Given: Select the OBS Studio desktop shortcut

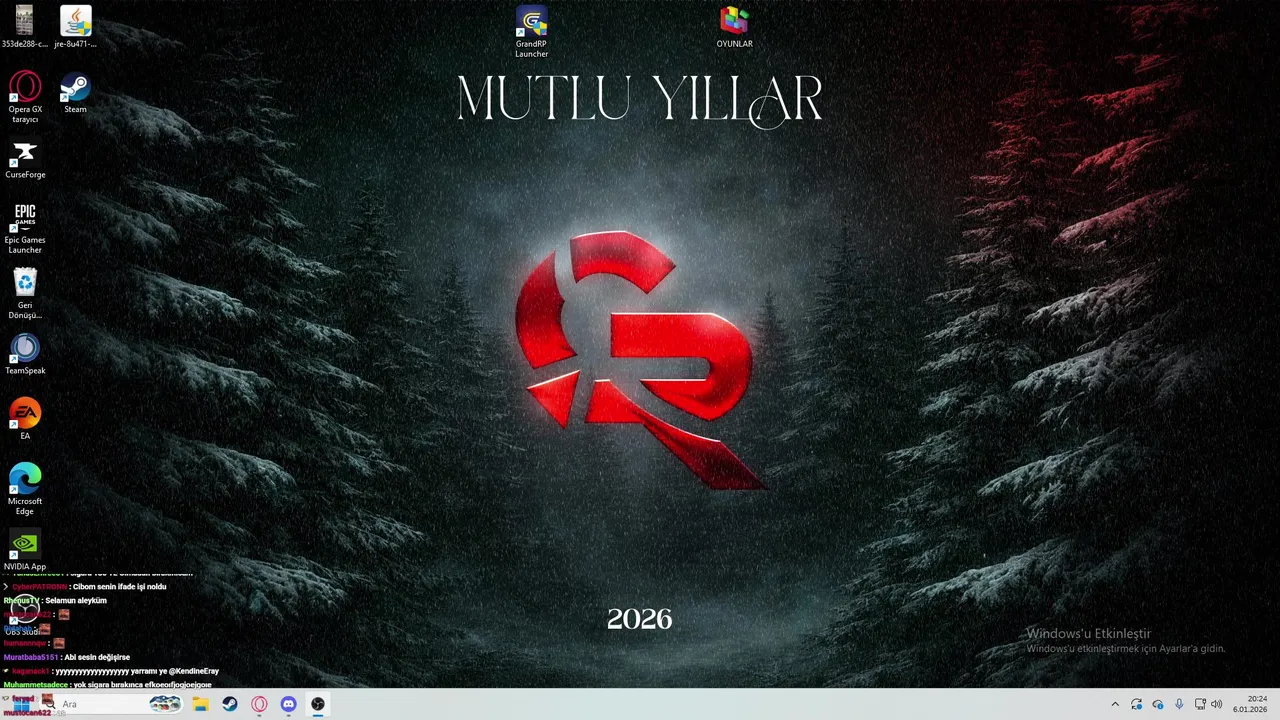Looking at the screenshot, I should [x=25, y=615].
